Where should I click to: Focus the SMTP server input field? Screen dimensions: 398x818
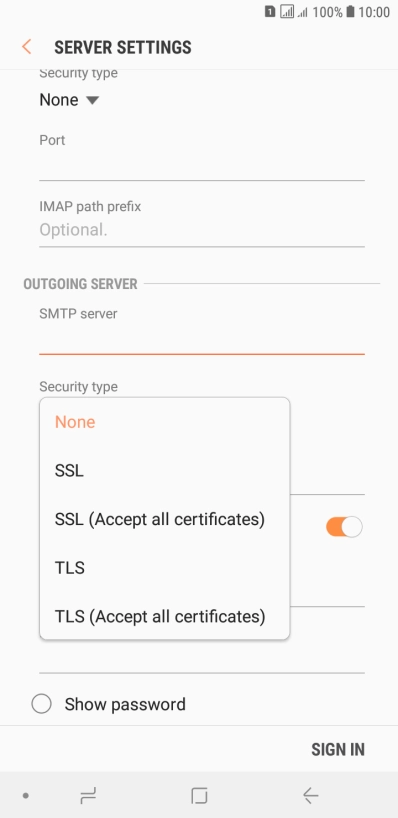pos(201,339)
